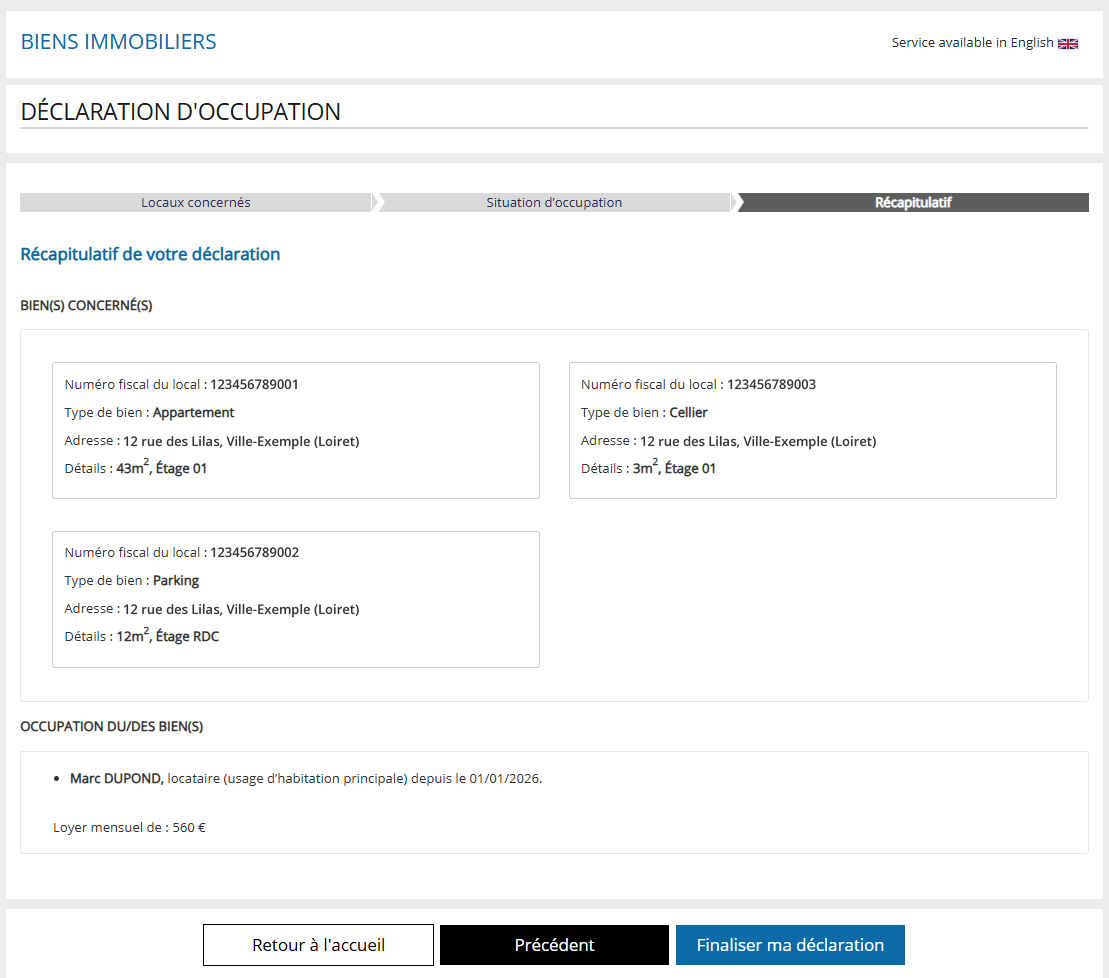This screenshot has height=978, width=1109.
Task: Click BIEN(S) CONCERNÉ(S) section heading
Action: tap(86, 305)
